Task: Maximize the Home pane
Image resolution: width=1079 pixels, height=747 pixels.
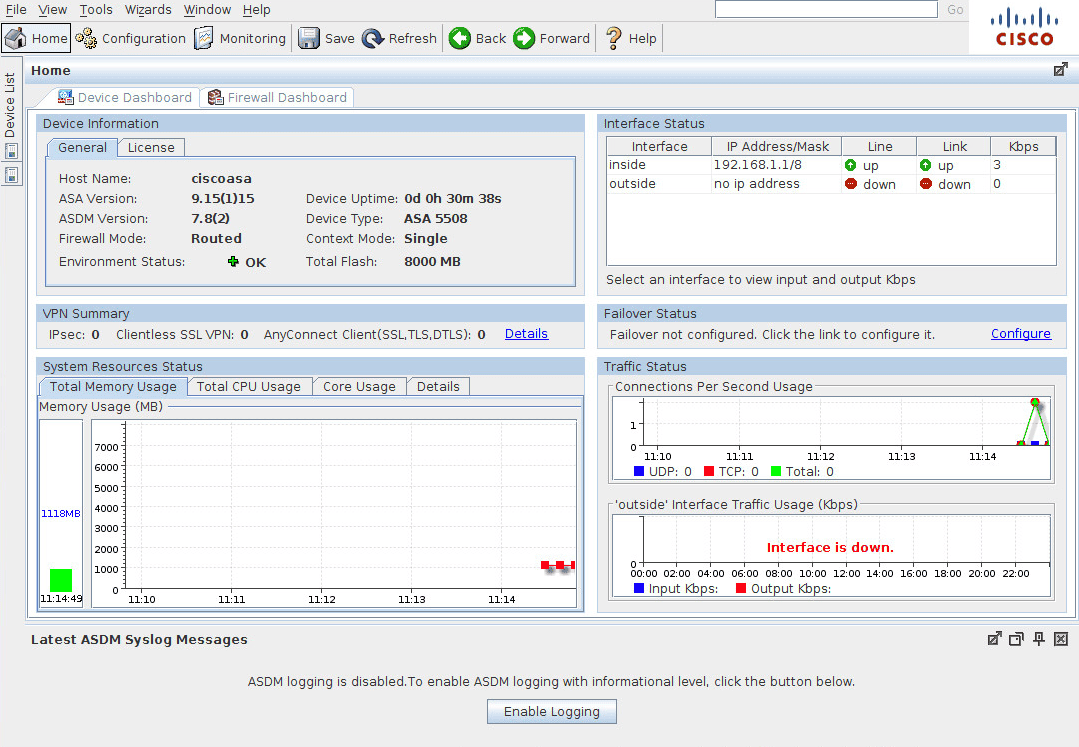Action: (x=1061, y=70)
